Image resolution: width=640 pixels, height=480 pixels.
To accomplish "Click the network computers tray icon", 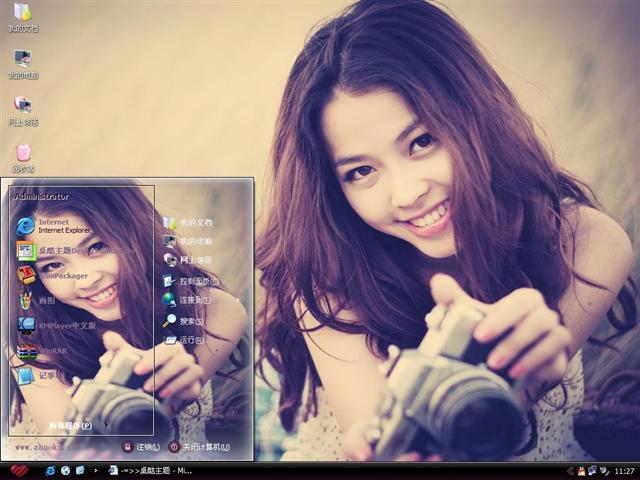I will pyautogui.click(x=592, y=471).
